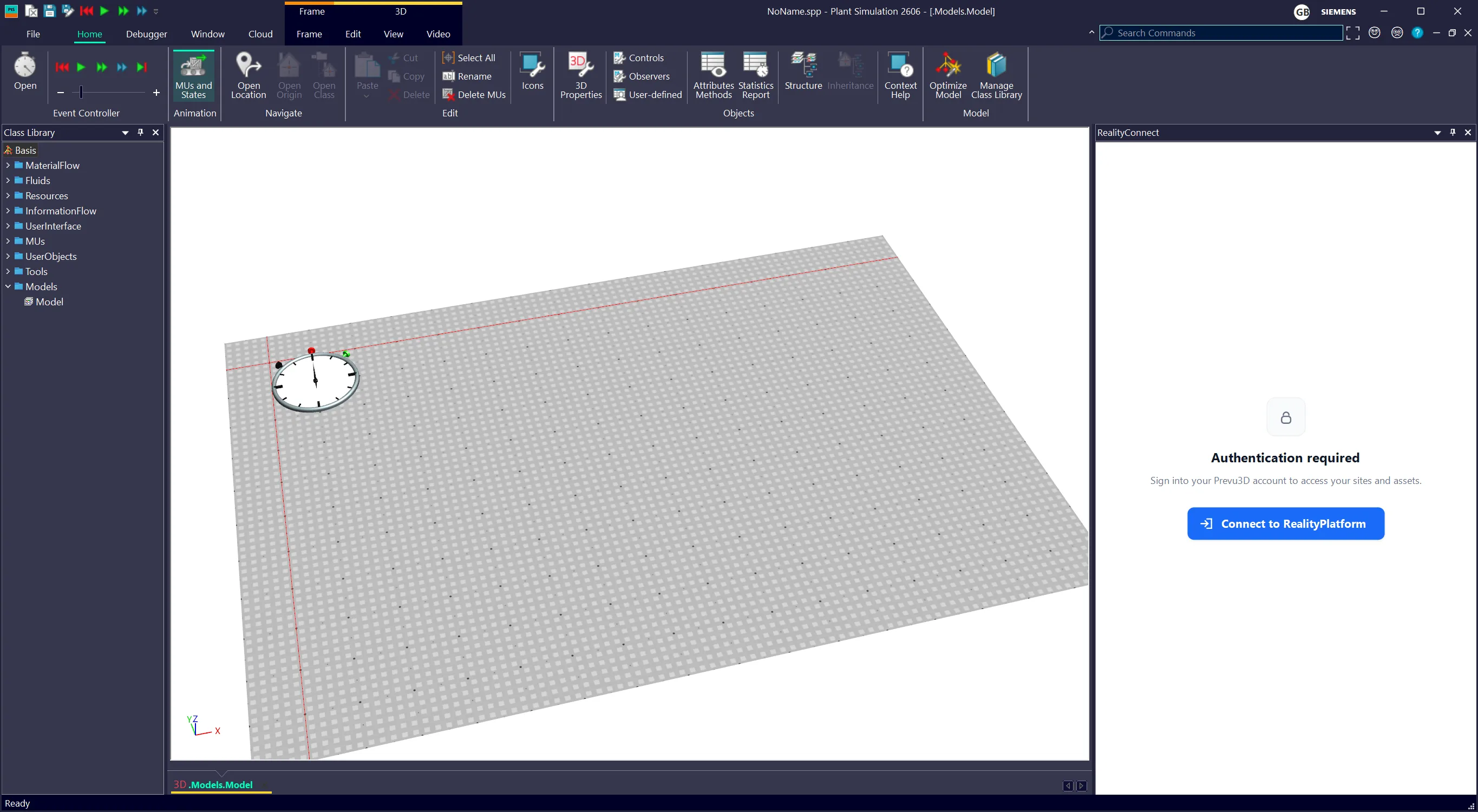
Task: Click Rename in the Edit group
Action: click(x=467, y=76)
